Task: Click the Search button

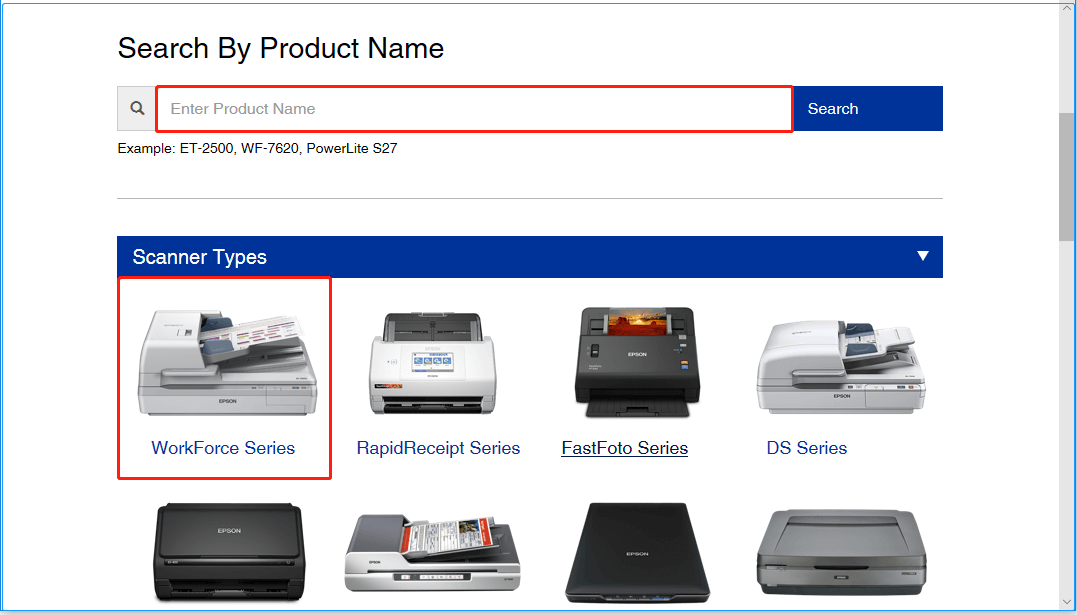Action: pyautogui.click(x=866, y=108)
